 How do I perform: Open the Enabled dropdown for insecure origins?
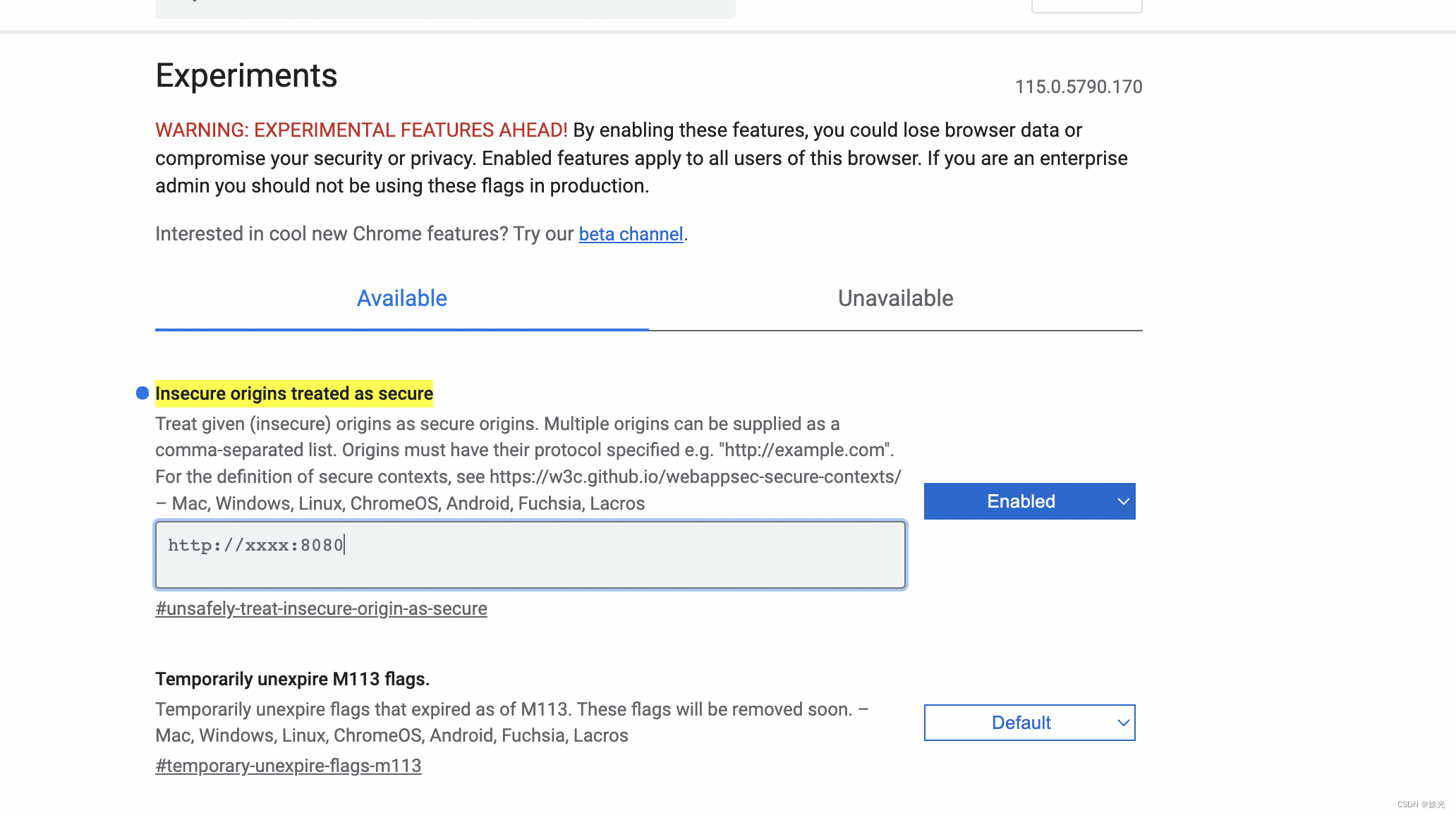[1029, 501]
